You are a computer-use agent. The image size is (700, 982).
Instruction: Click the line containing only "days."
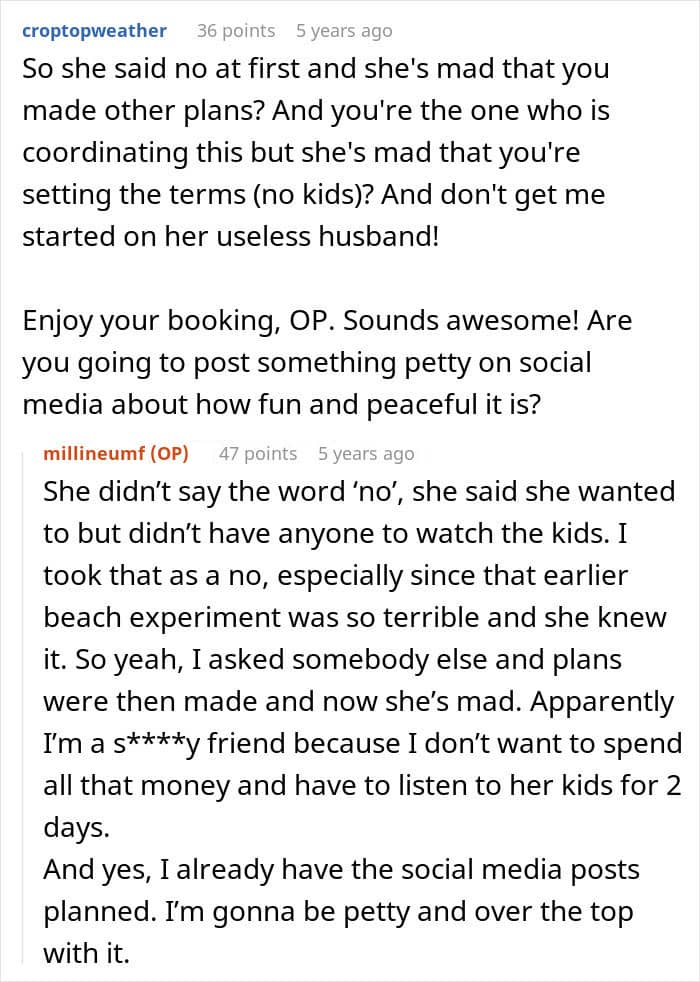[74, 828]
